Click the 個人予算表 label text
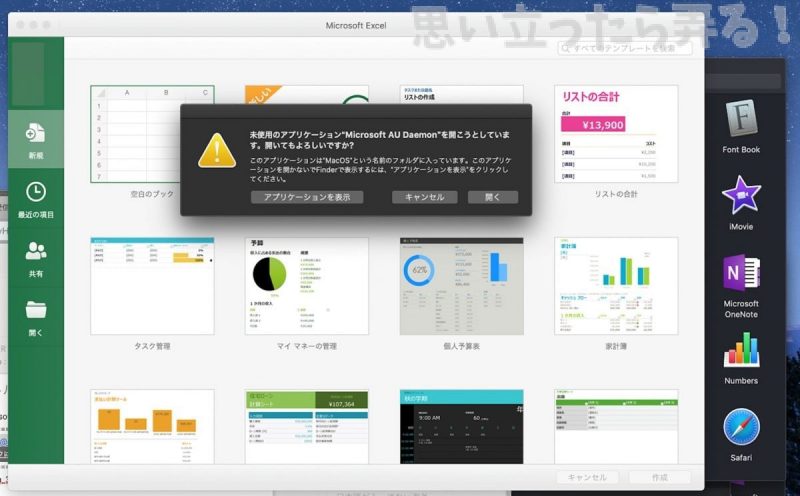 click(461, 346)
